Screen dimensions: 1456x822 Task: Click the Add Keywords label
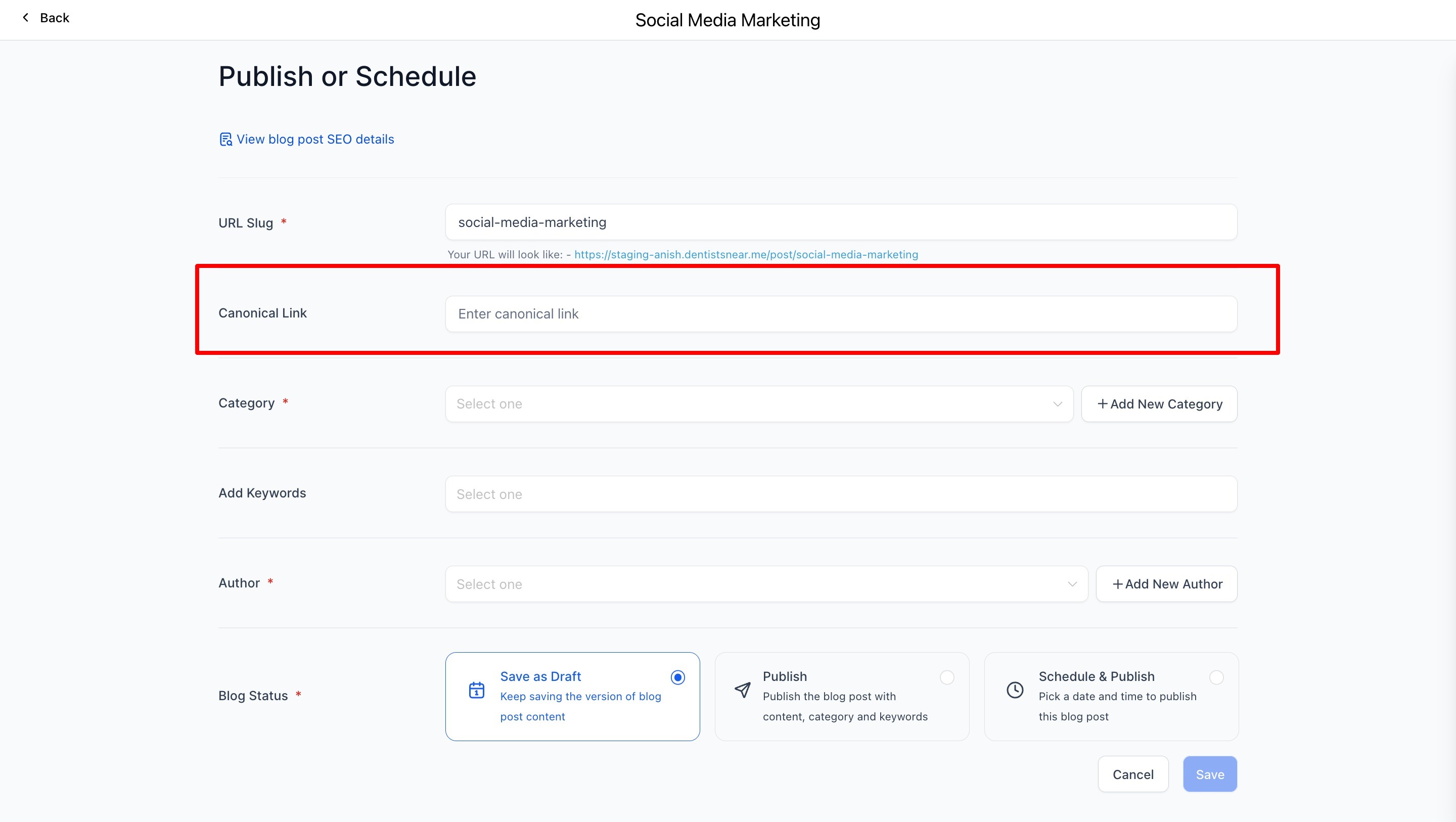(x=262, y=493)
